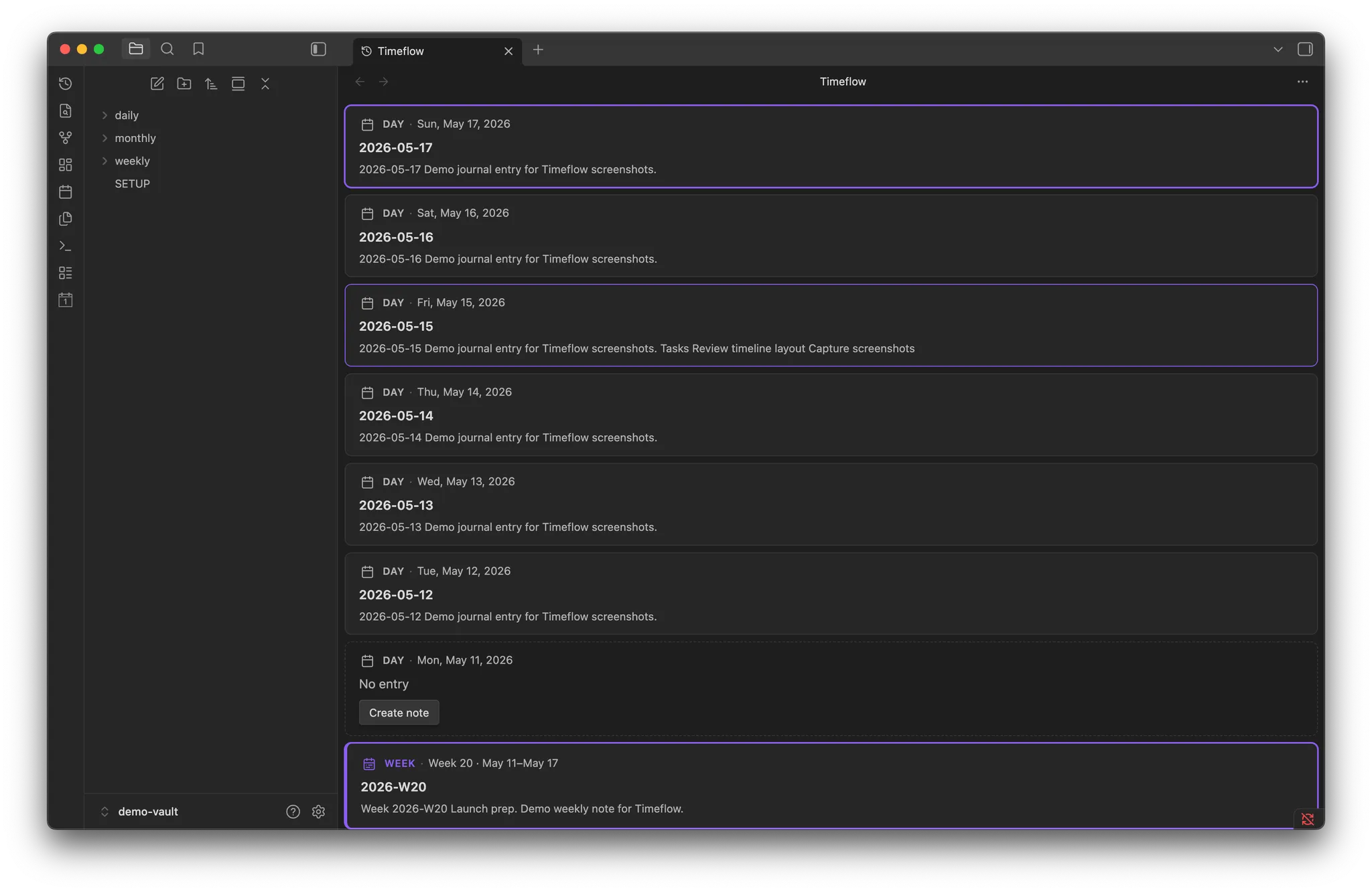
Task: Navigate back arrow
Action: tap(360, 82)
